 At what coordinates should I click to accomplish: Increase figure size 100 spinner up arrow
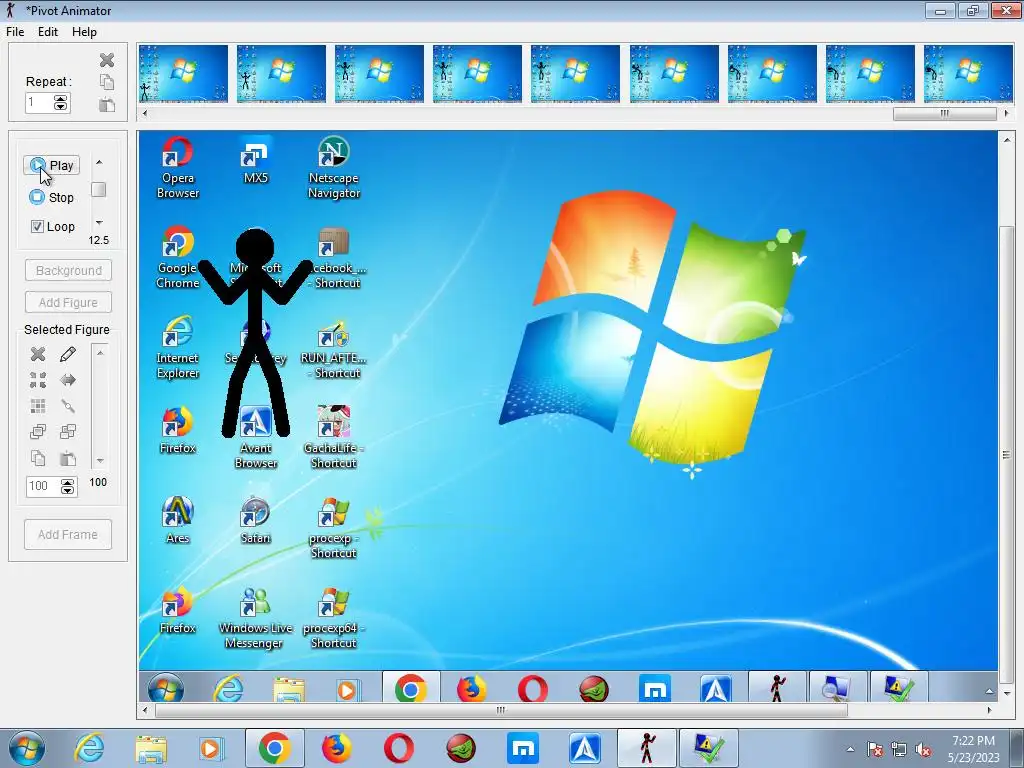(67, 483)
